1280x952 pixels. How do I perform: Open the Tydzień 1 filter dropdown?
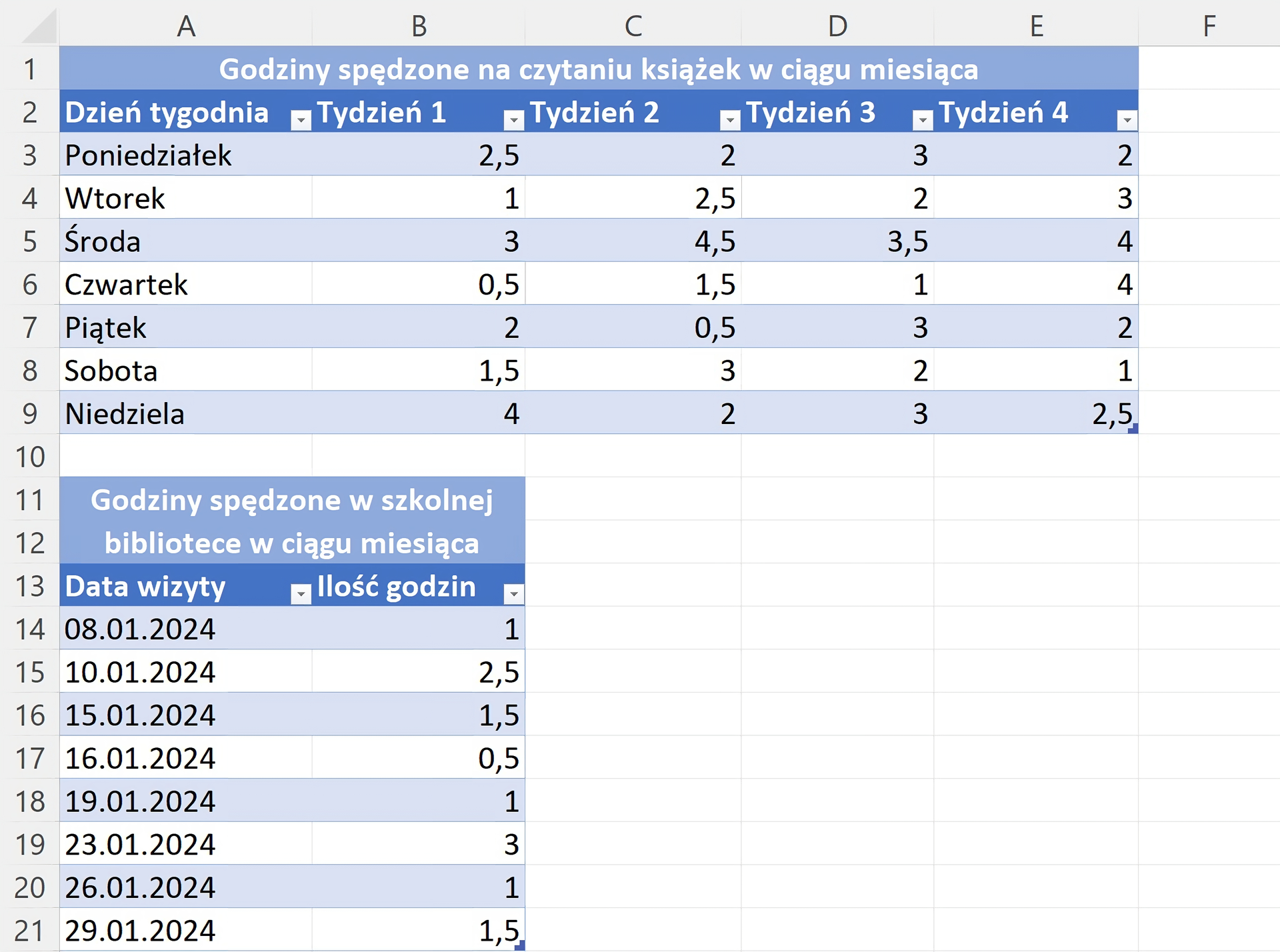(x=513, y=120)
